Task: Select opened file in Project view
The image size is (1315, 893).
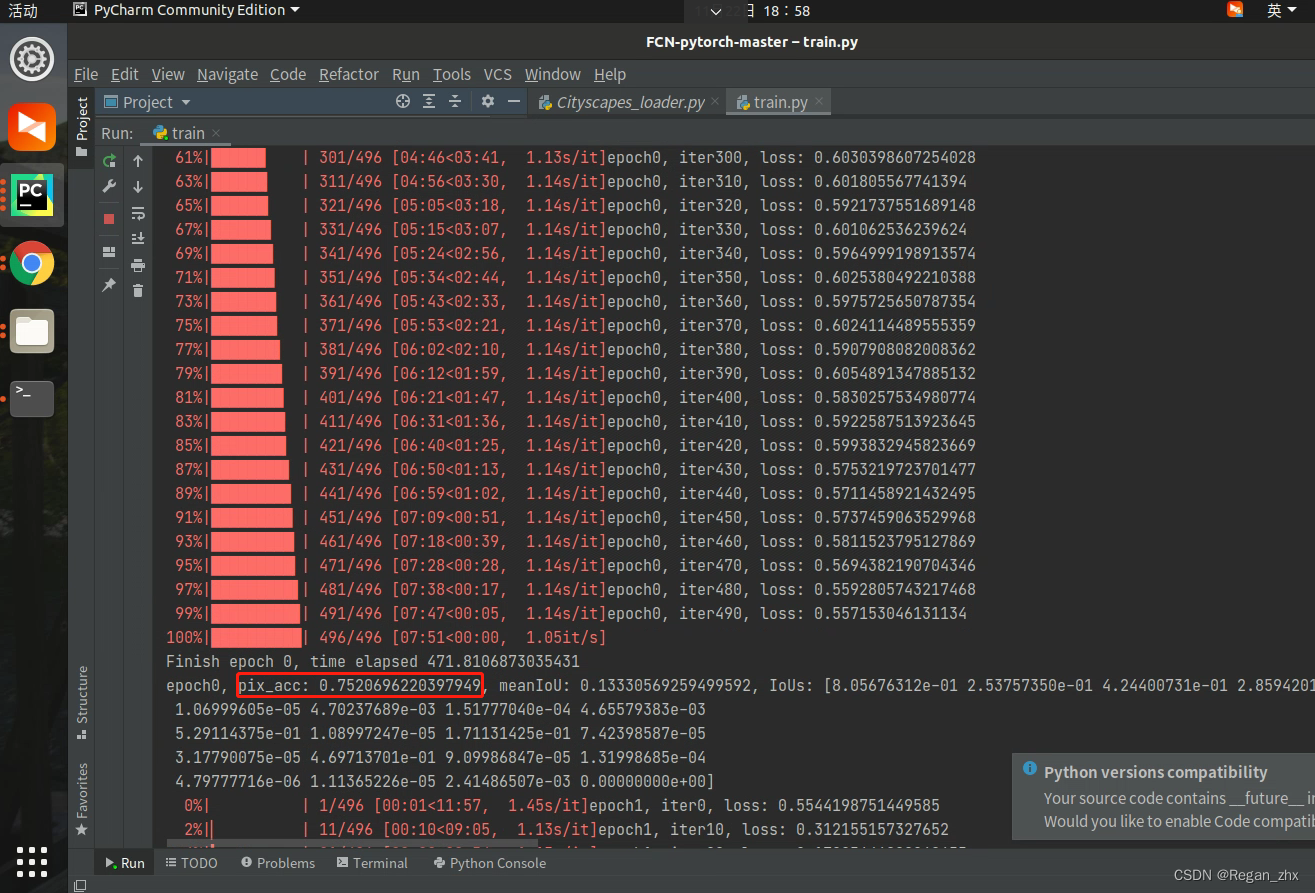Action: click(x=403, y=102)
